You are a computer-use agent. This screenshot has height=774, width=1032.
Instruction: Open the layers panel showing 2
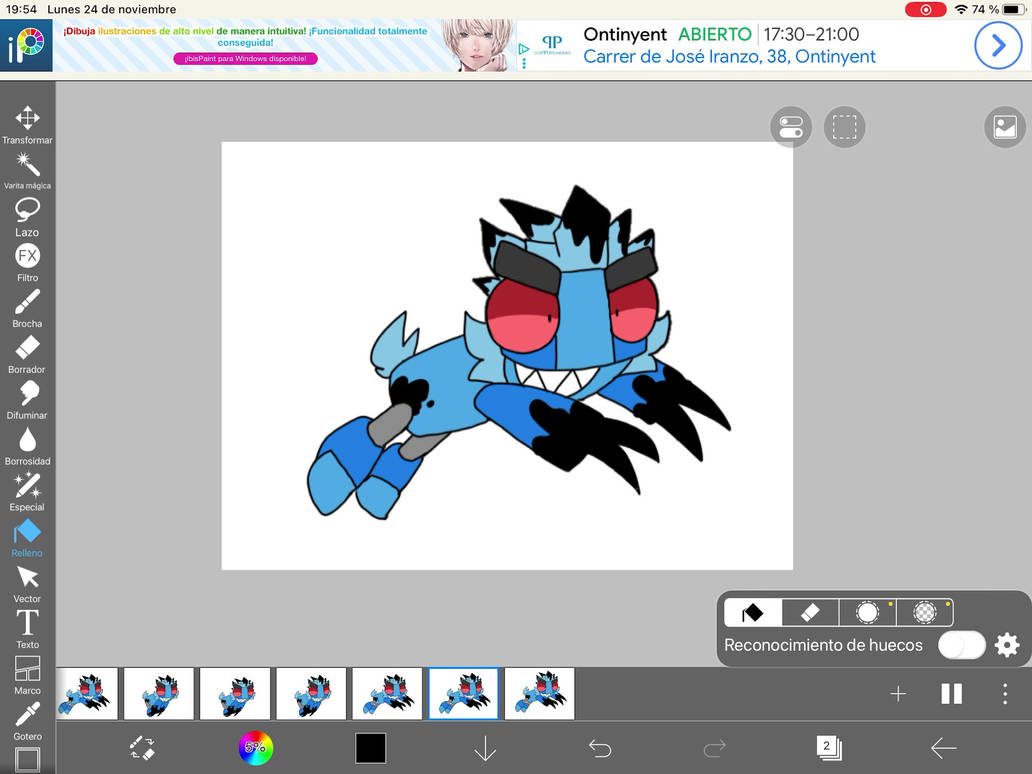click(829, 748)
